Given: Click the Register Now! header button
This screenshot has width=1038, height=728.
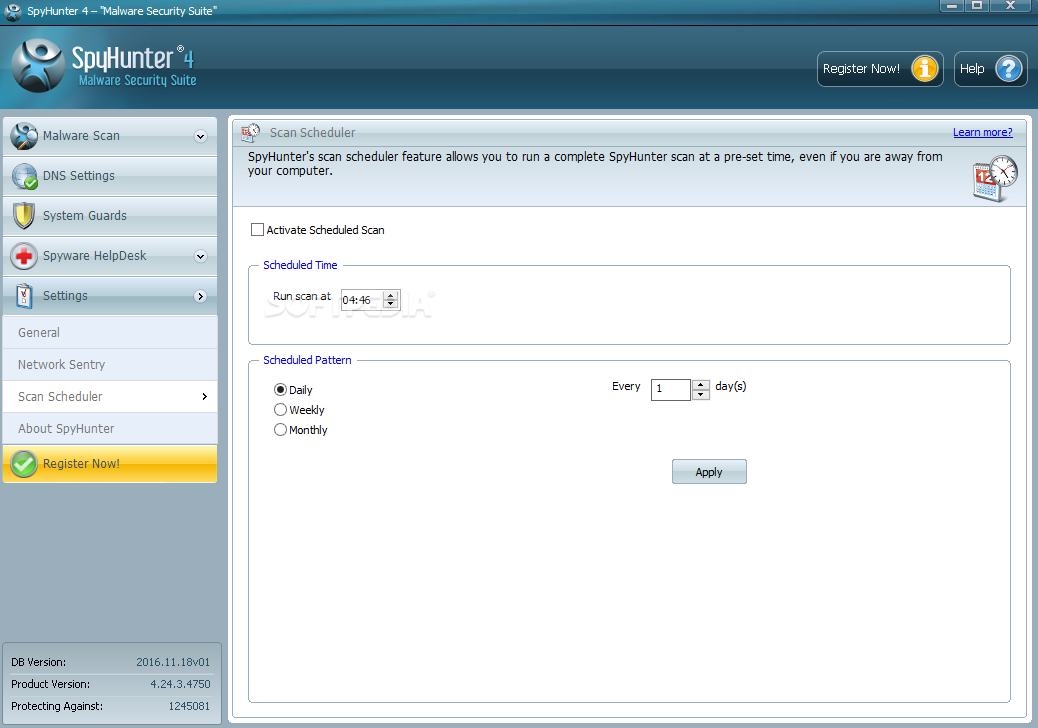Looking at the screenshot, I should coord(880,69).
